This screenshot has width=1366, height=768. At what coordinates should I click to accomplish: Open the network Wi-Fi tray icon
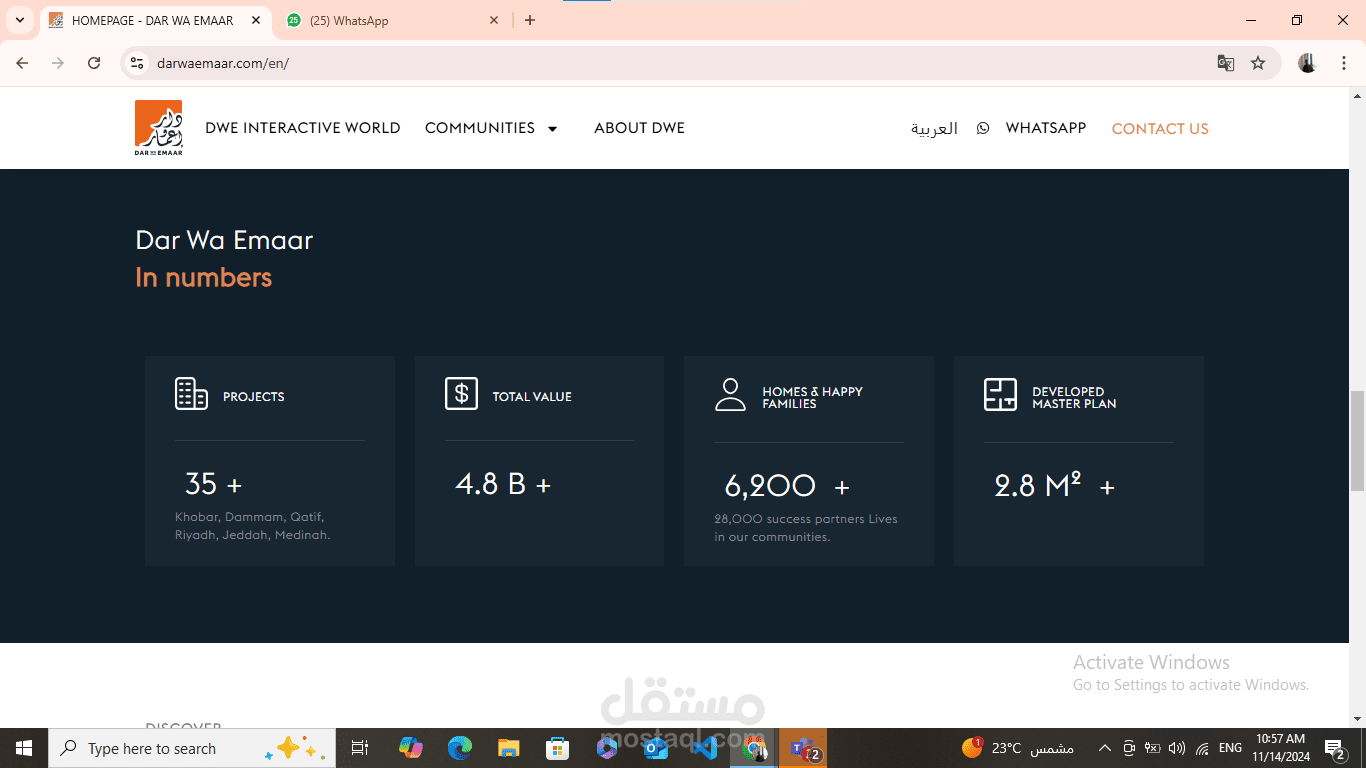(x=1202, y=748)
